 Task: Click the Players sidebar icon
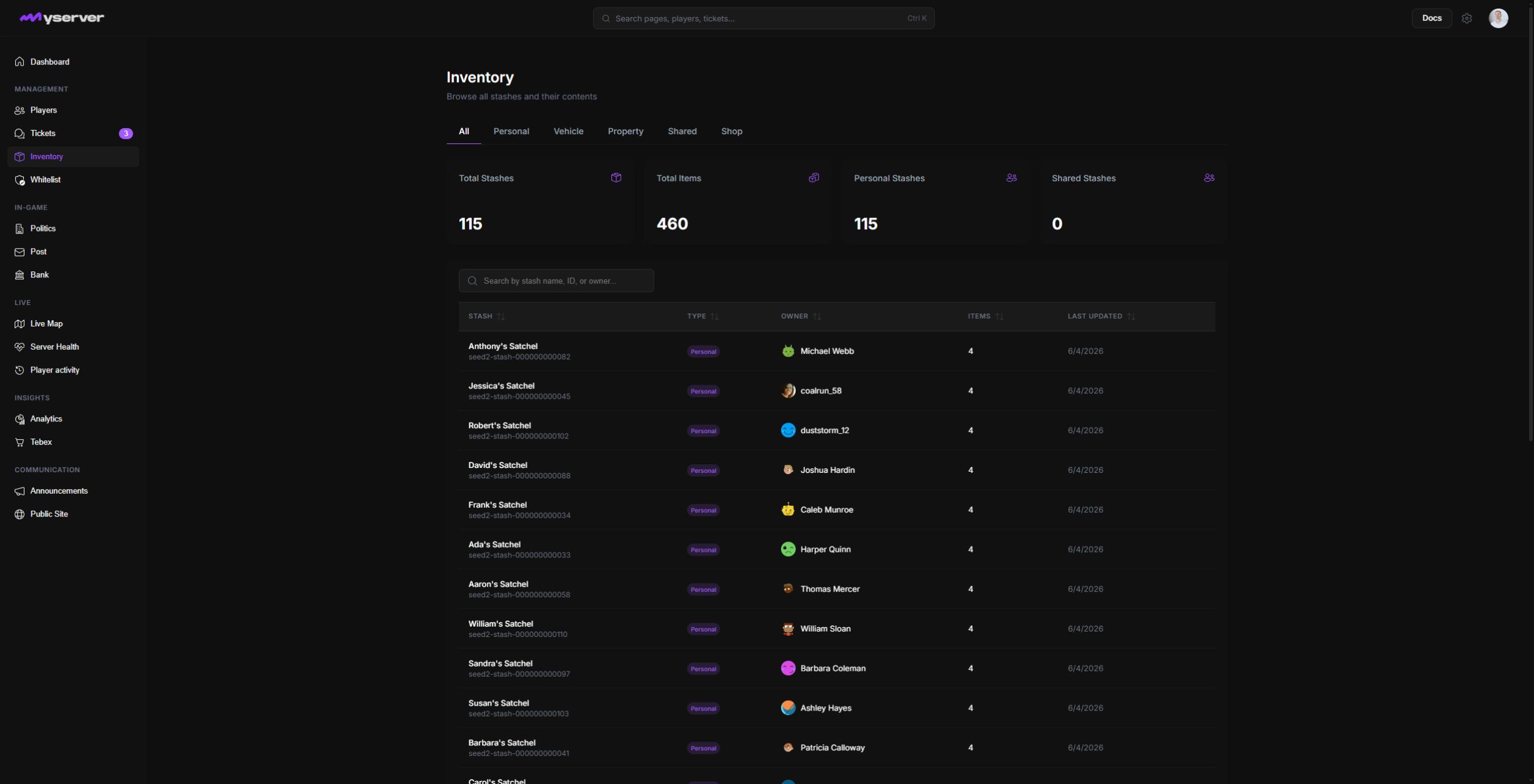tap(20, 110)
